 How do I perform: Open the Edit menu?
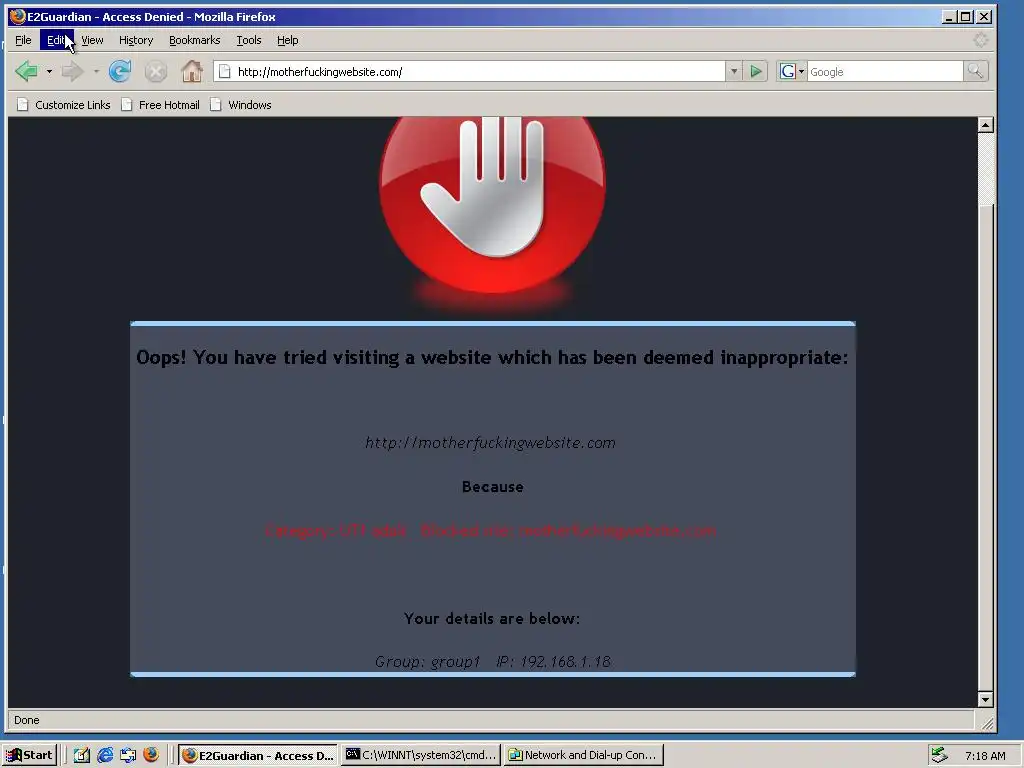pos(56,40)
